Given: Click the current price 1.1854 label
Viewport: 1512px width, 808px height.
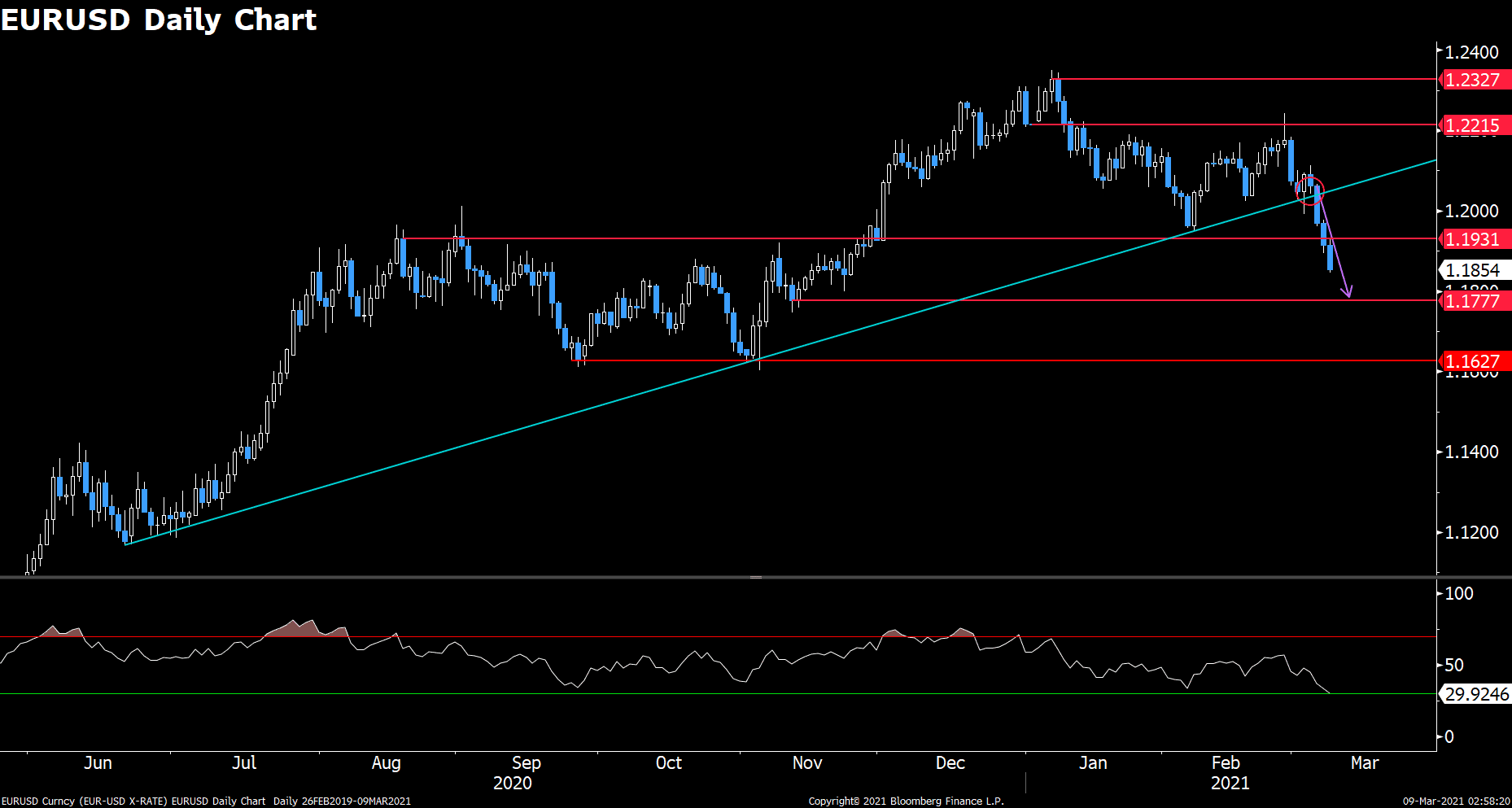Looking at the screenshot, I should tap(1475, 270).
